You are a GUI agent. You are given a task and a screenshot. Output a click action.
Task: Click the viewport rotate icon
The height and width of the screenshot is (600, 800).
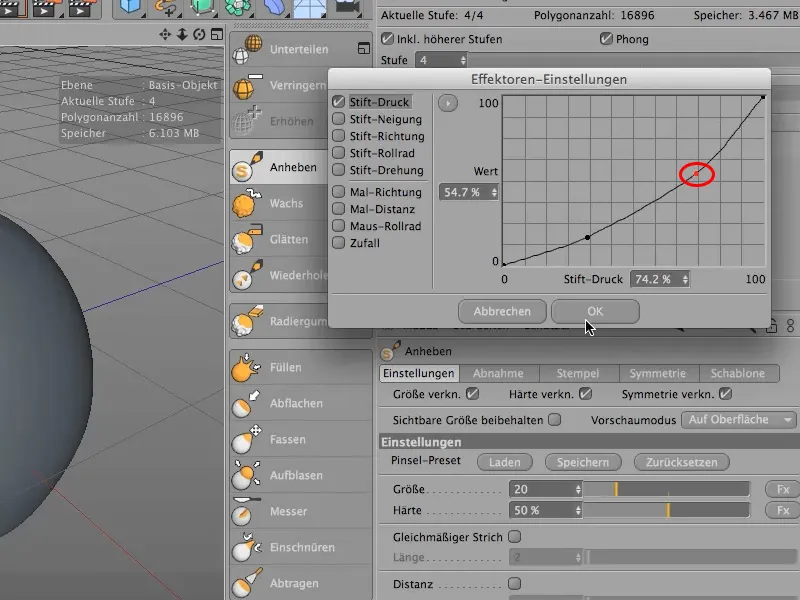point(199,34)
